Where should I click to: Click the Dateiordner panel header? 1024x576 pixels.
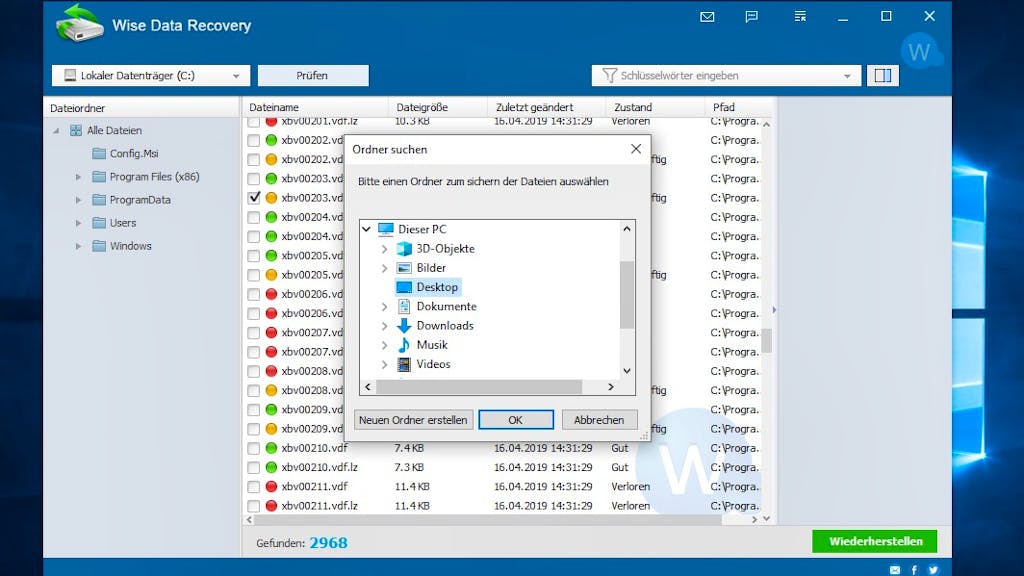(x=142, y=108)
